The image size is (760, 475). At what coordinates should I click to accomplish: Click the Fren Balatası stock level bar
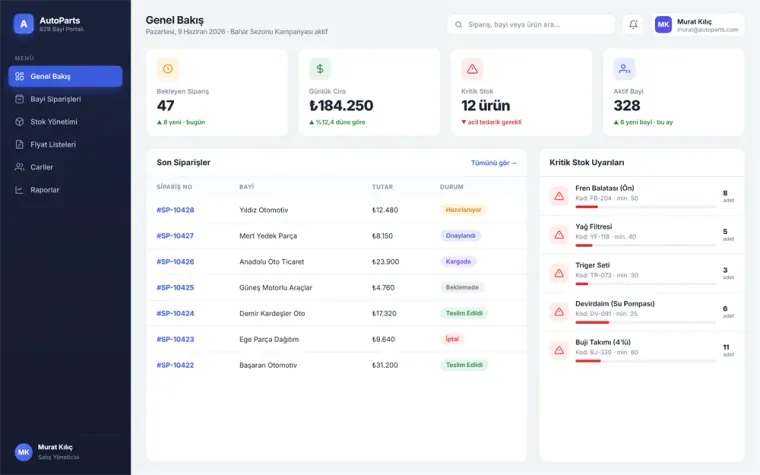[x=645, y=207]
